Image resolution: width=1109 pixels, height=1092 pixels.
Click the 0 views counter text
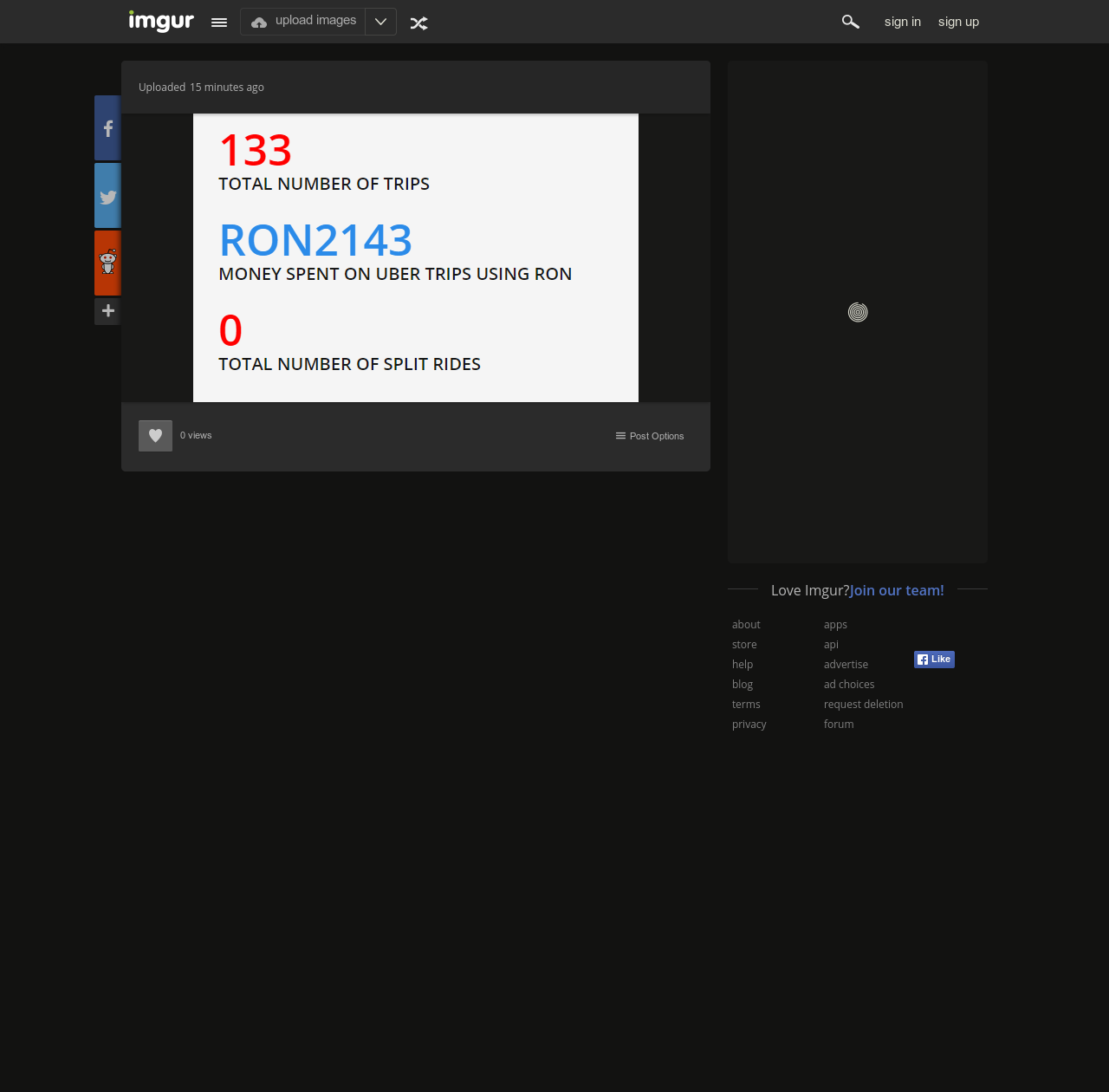tap(196, 436)
